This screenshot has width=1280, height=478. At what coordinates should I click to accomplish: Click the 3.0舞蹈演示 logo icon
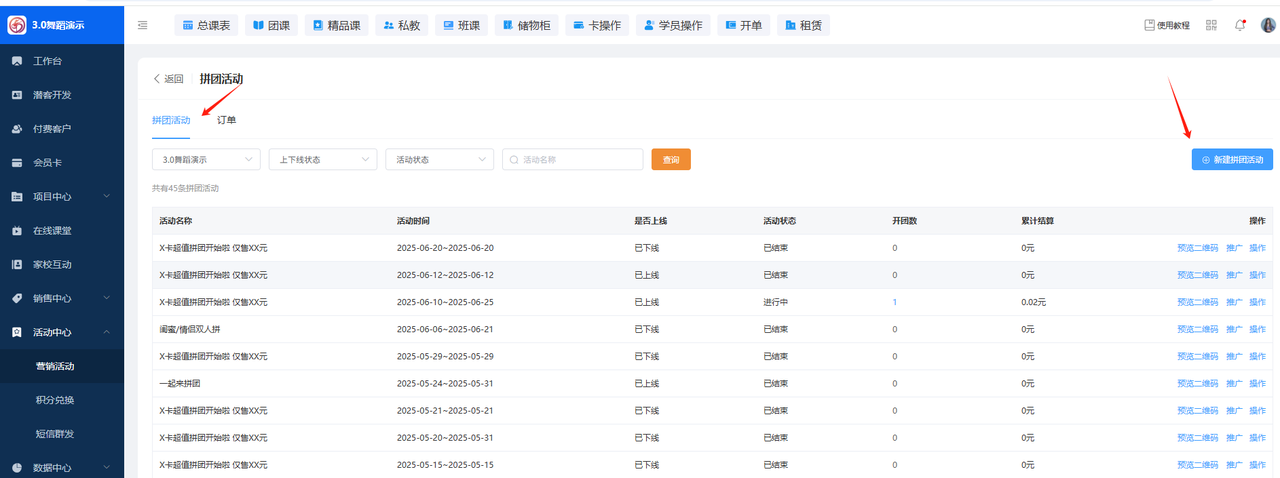tap(17, 25)
